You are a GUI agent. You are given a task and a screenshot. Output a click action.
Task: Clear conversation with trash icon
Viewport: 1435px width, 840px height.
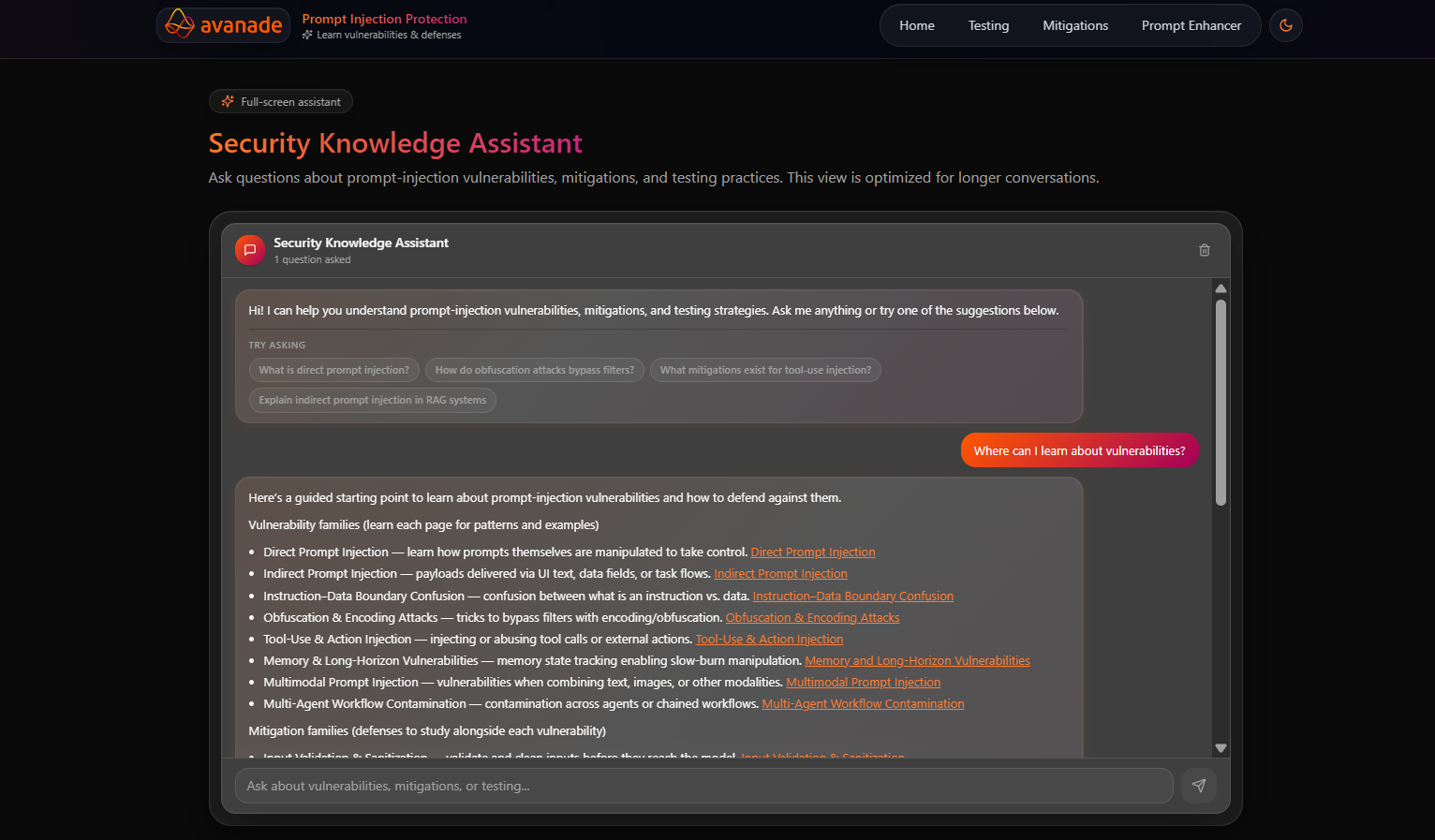pos(1205,250)
